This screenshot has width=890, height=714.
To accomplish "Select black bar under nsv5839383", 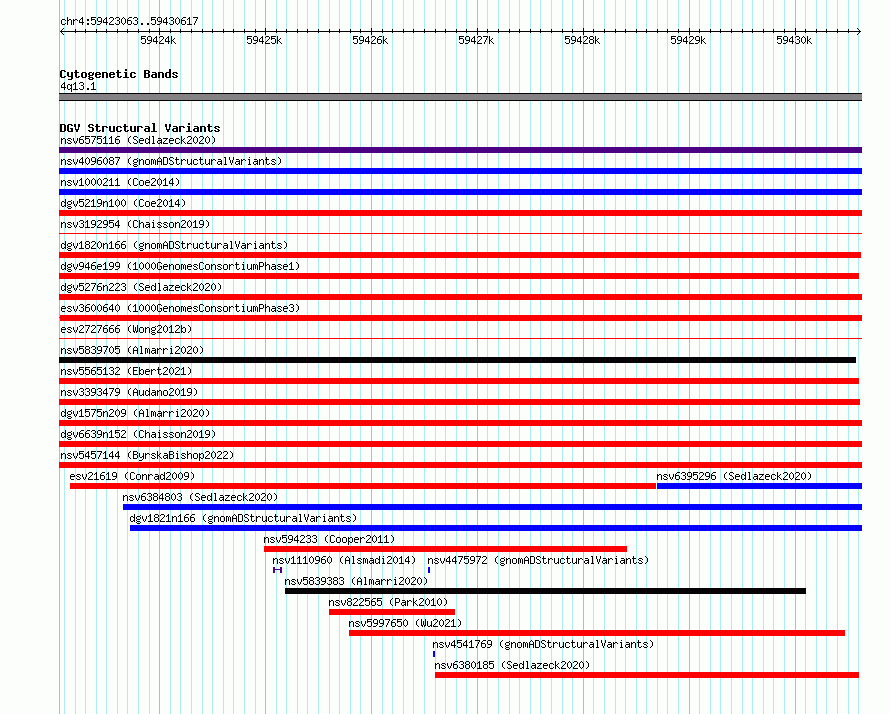I will click(x=545, y=591).
